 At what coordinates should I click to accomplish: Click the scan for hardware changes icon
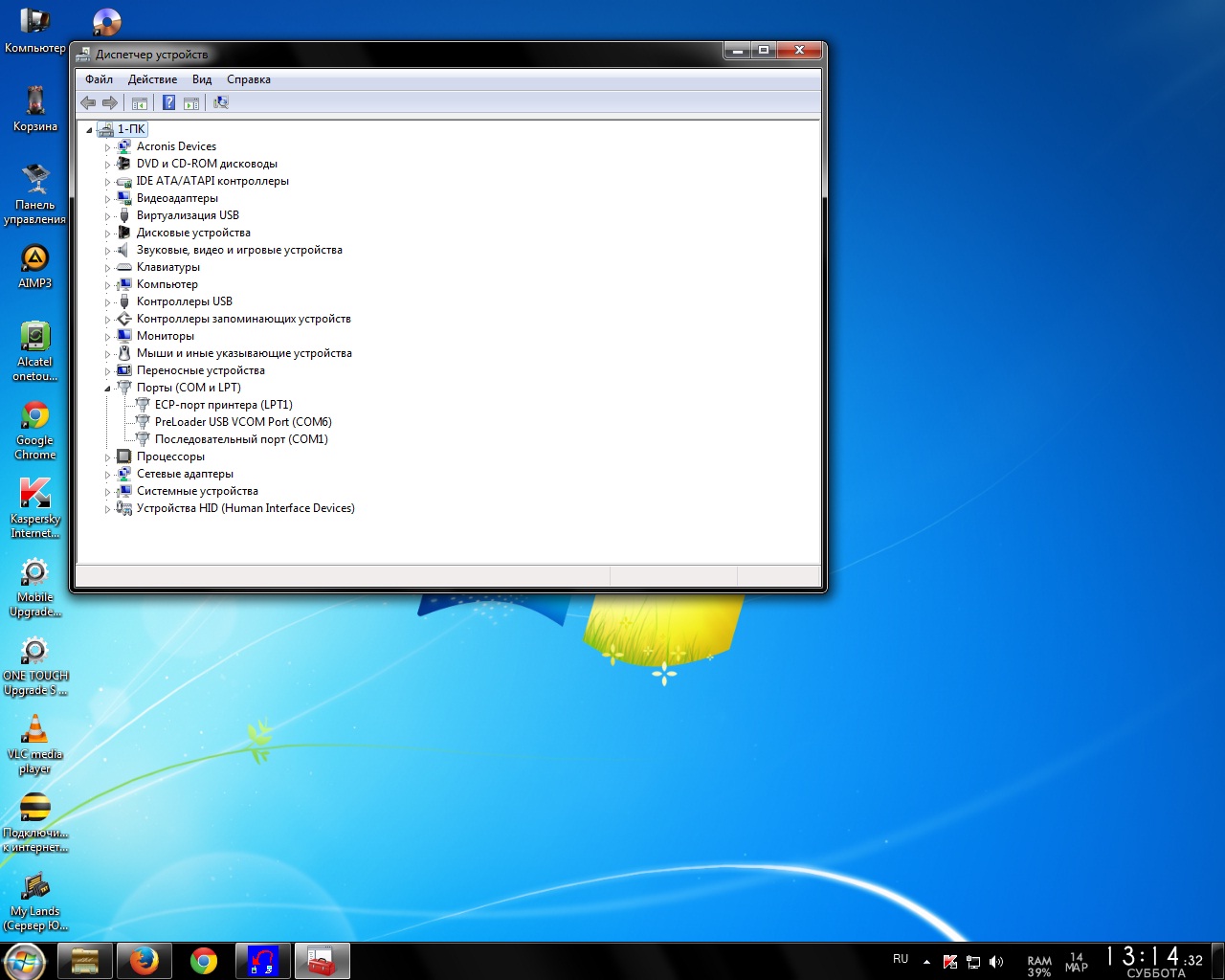tap(221, 102)
